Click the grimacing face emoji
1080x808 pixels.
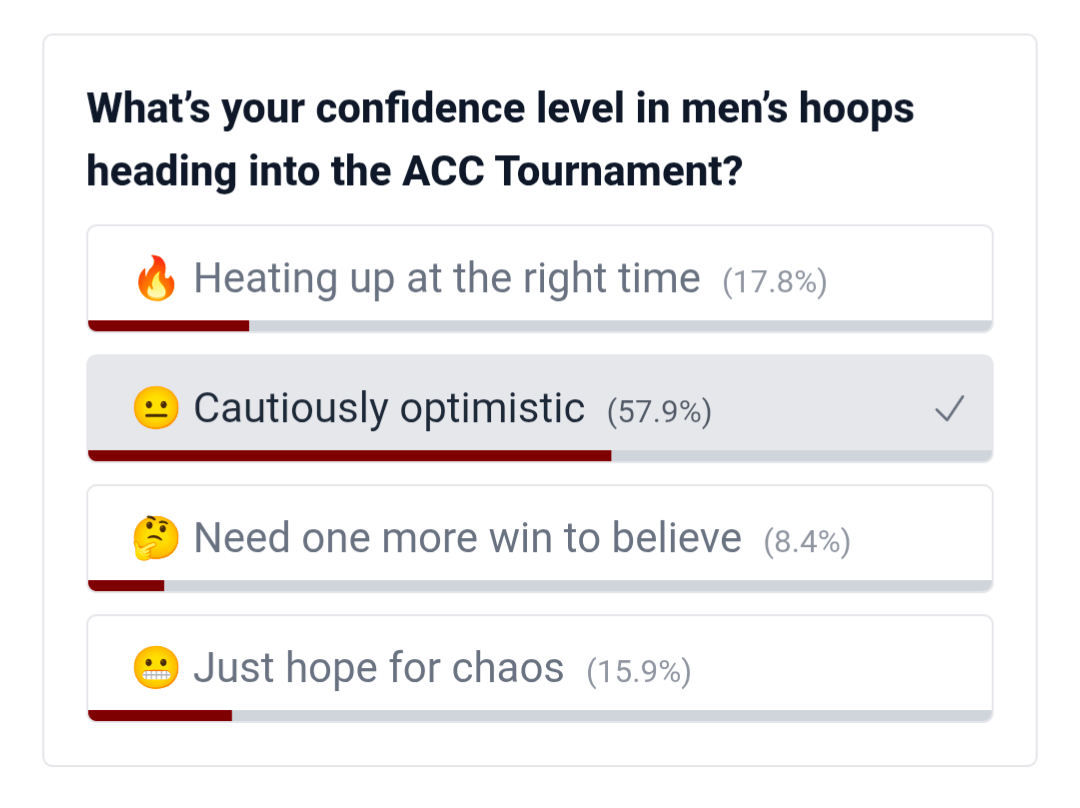point(156,669)
